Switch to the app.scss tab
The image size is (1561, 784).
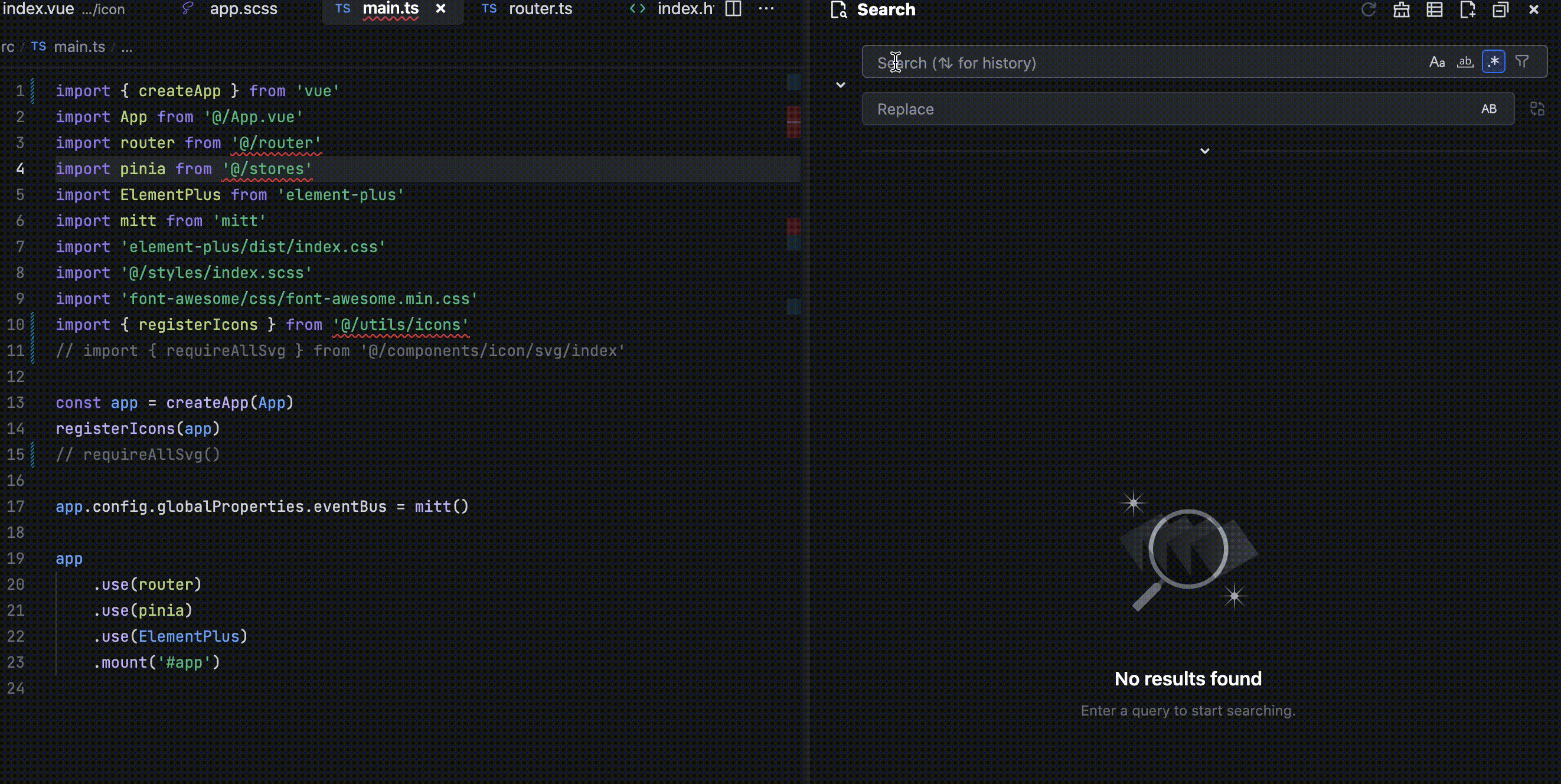243,9
